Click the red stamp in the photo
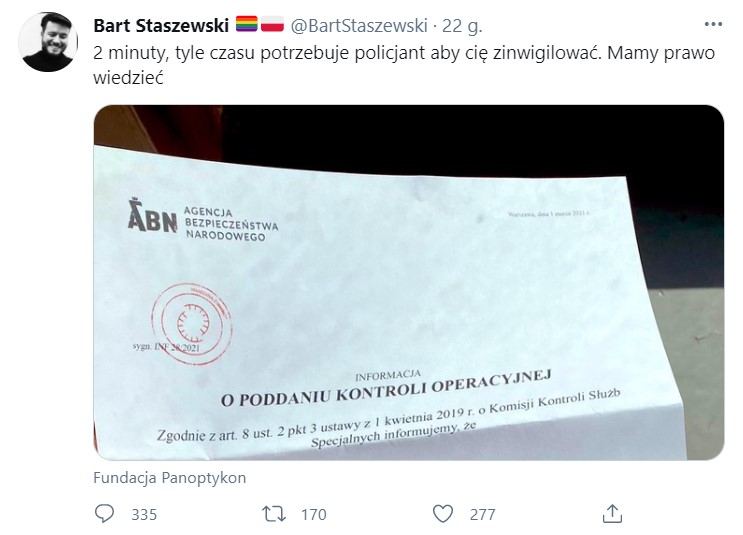The image size is (743, 535). point(192,324)
